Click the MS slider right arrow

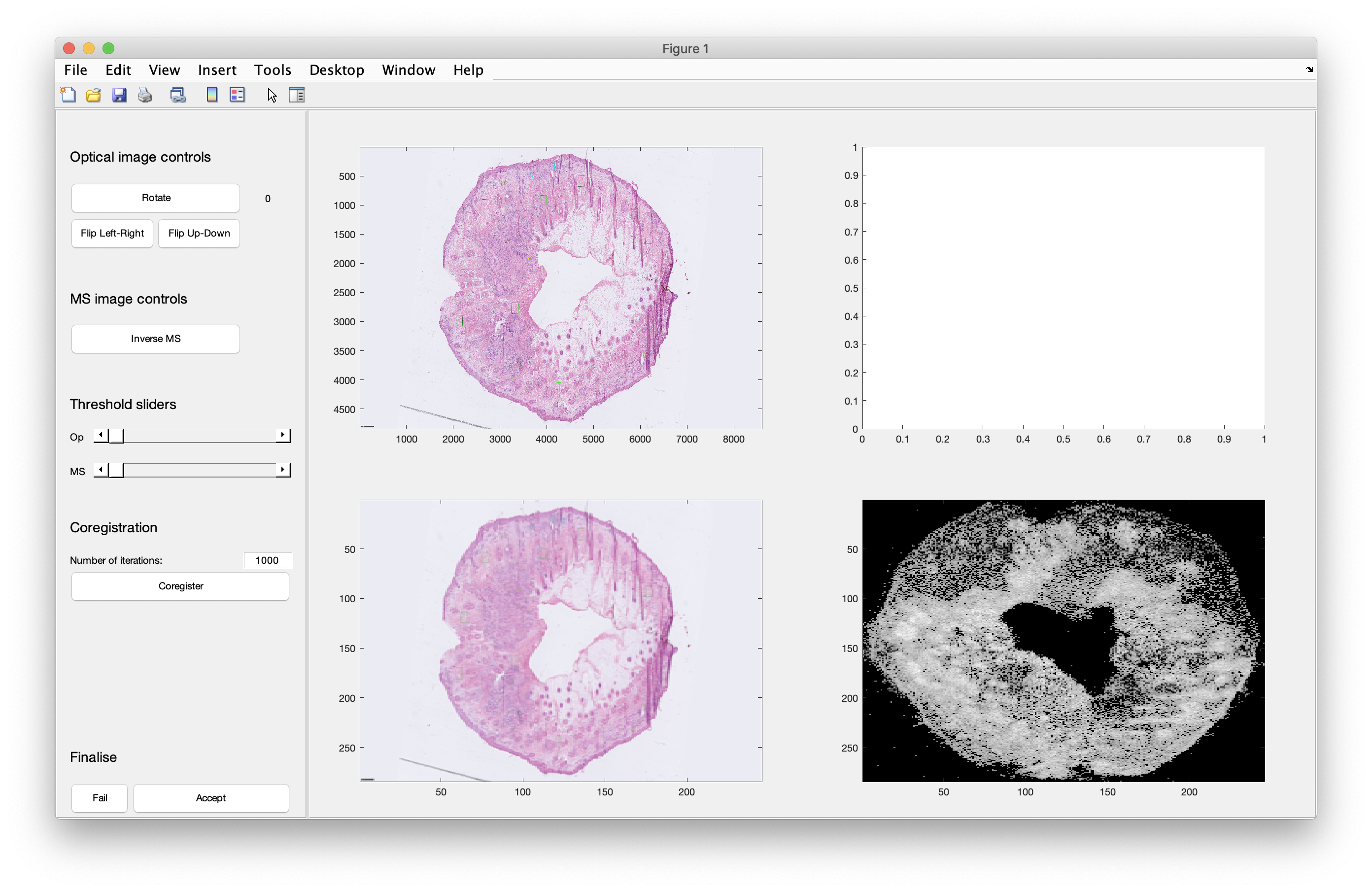tap(282, 470)
